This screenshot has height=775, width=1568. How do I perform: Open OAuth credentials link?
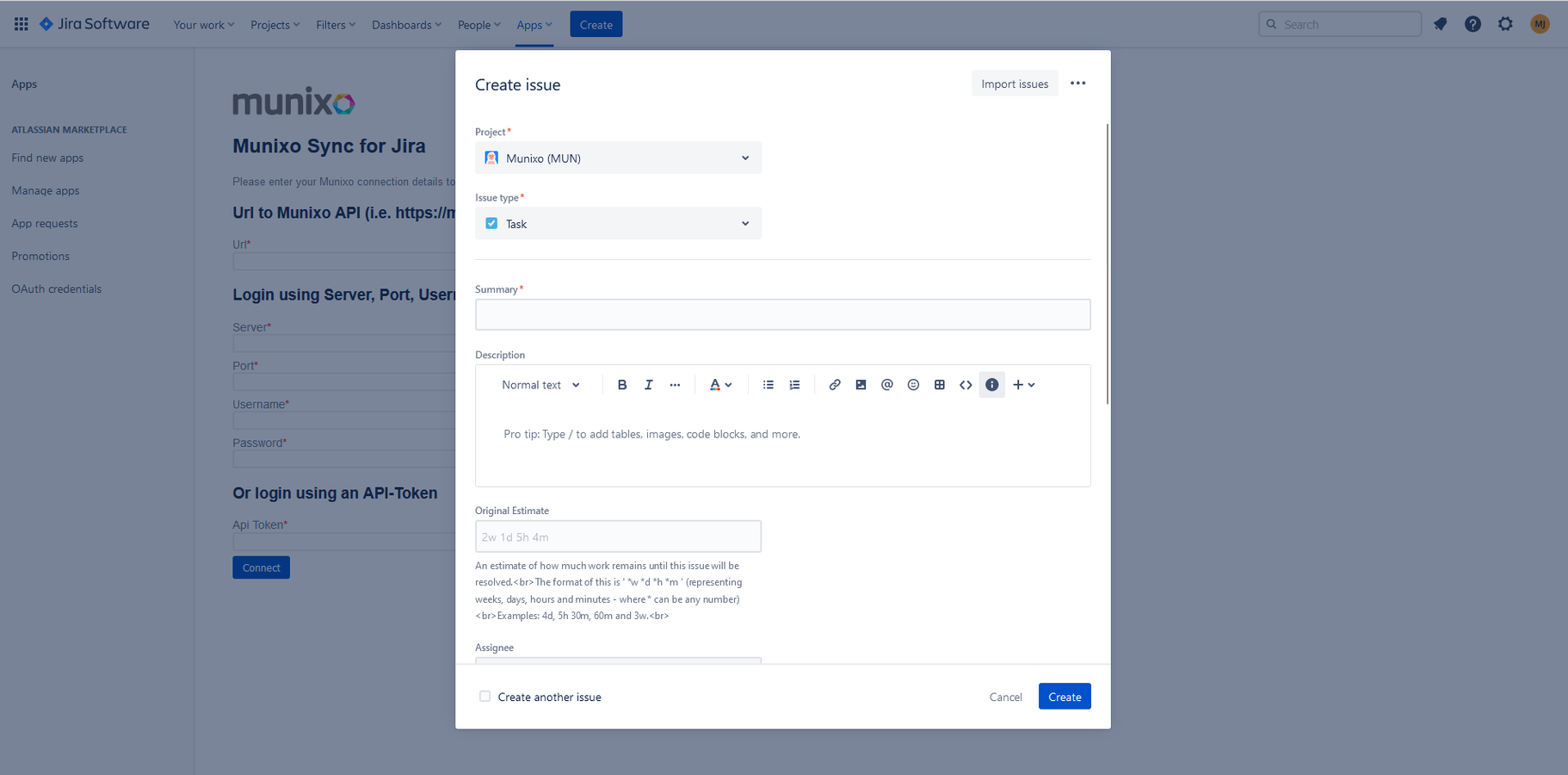pyautogui.click(x=57, y=288)
